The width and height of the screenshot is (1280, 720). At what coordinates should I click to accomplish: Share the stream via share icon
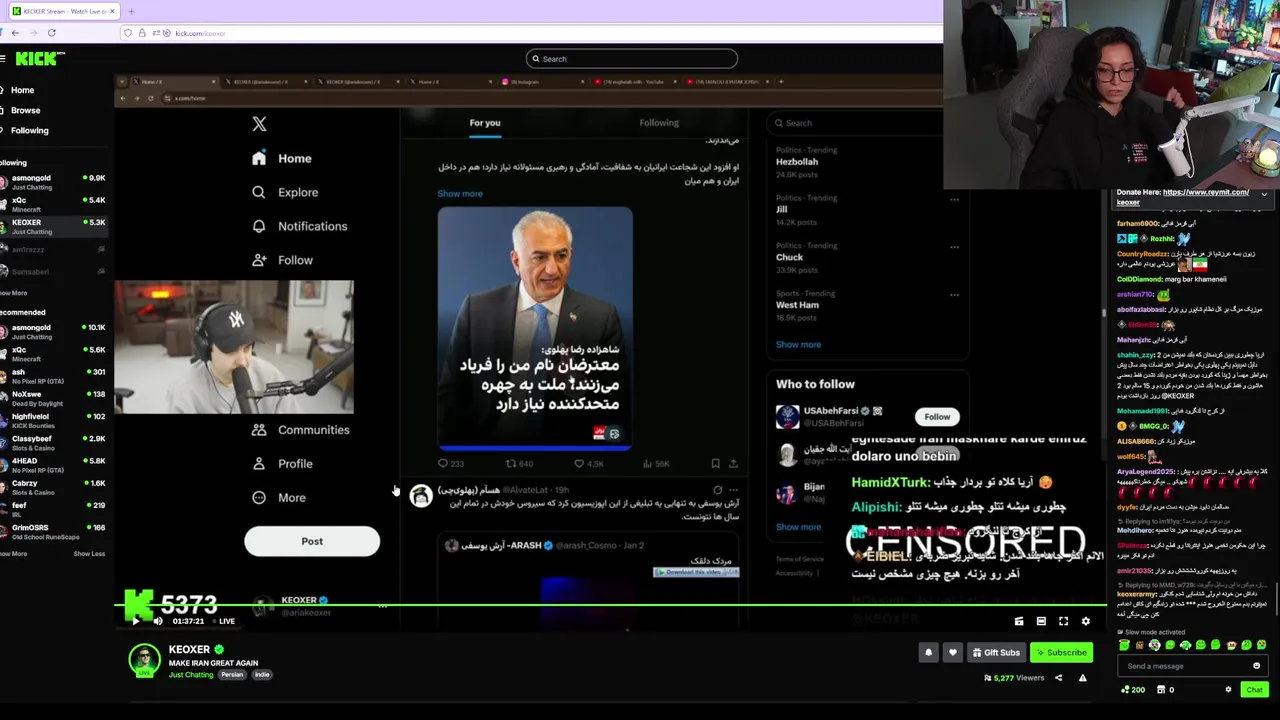(1059, 678)
